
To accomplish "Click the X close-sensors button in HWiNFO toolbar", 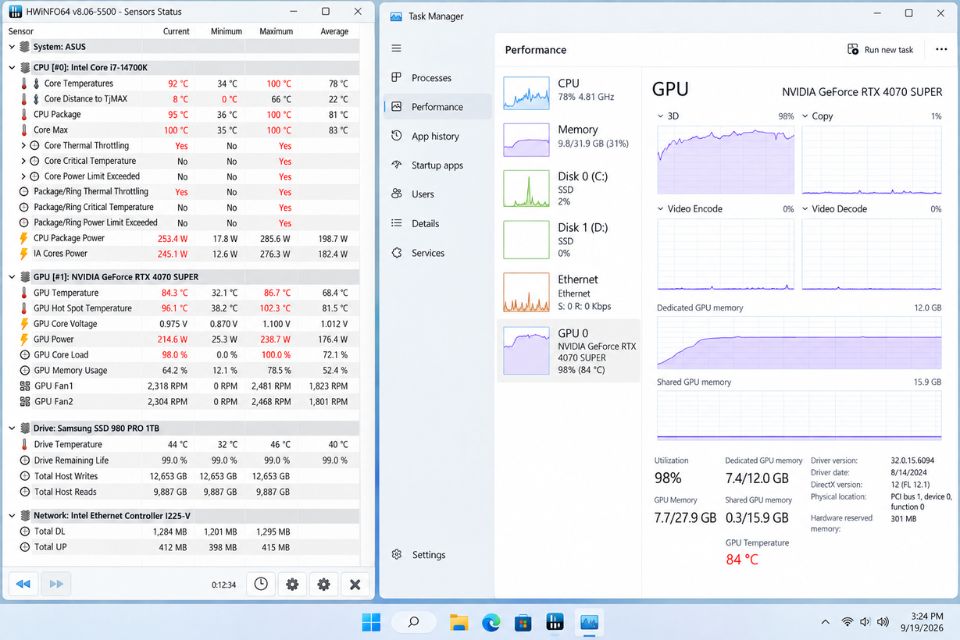I will [354, 584].
